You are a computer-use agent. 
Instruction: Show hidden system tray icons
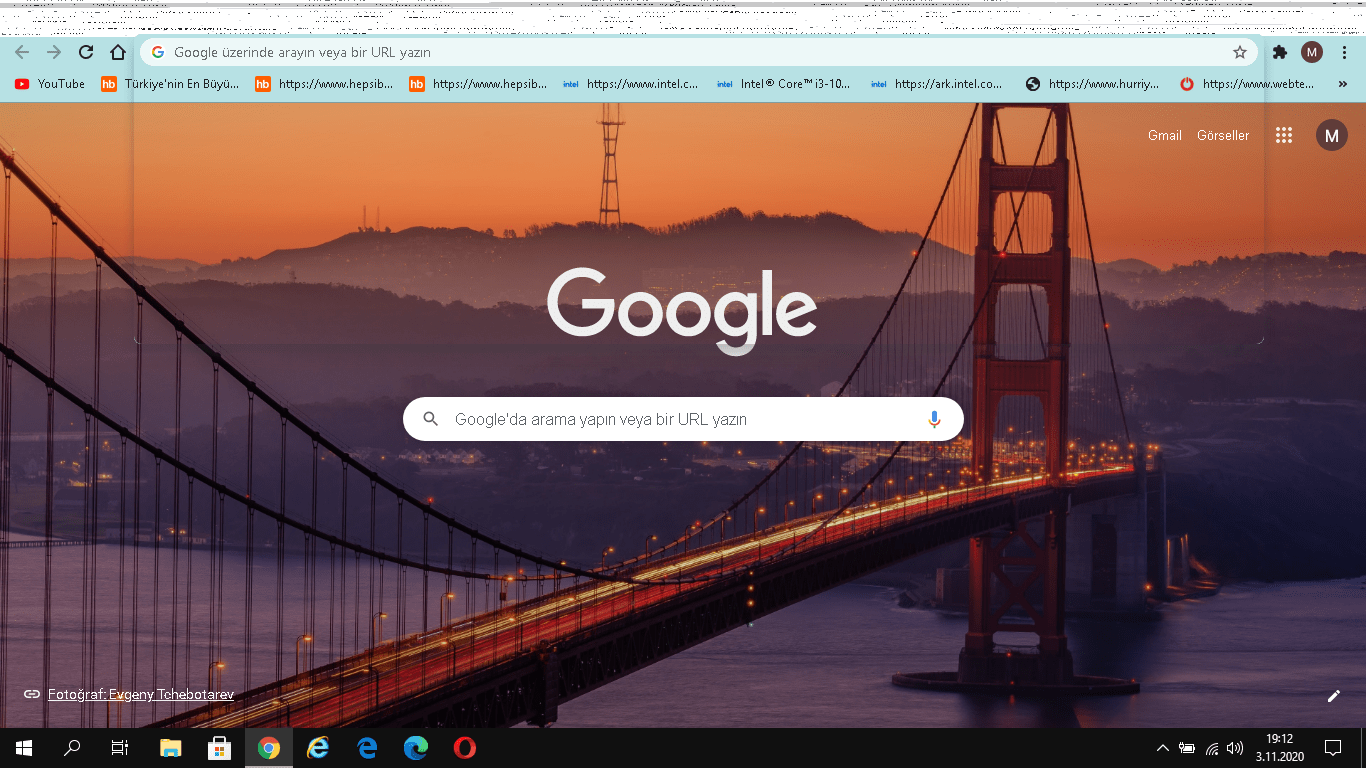coord(1162,748)
